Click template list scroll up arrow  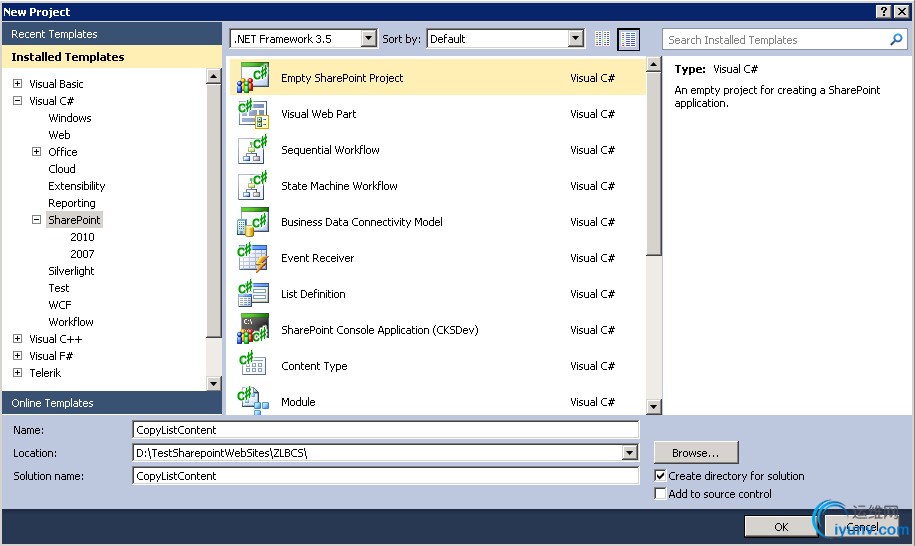point(654,64)
